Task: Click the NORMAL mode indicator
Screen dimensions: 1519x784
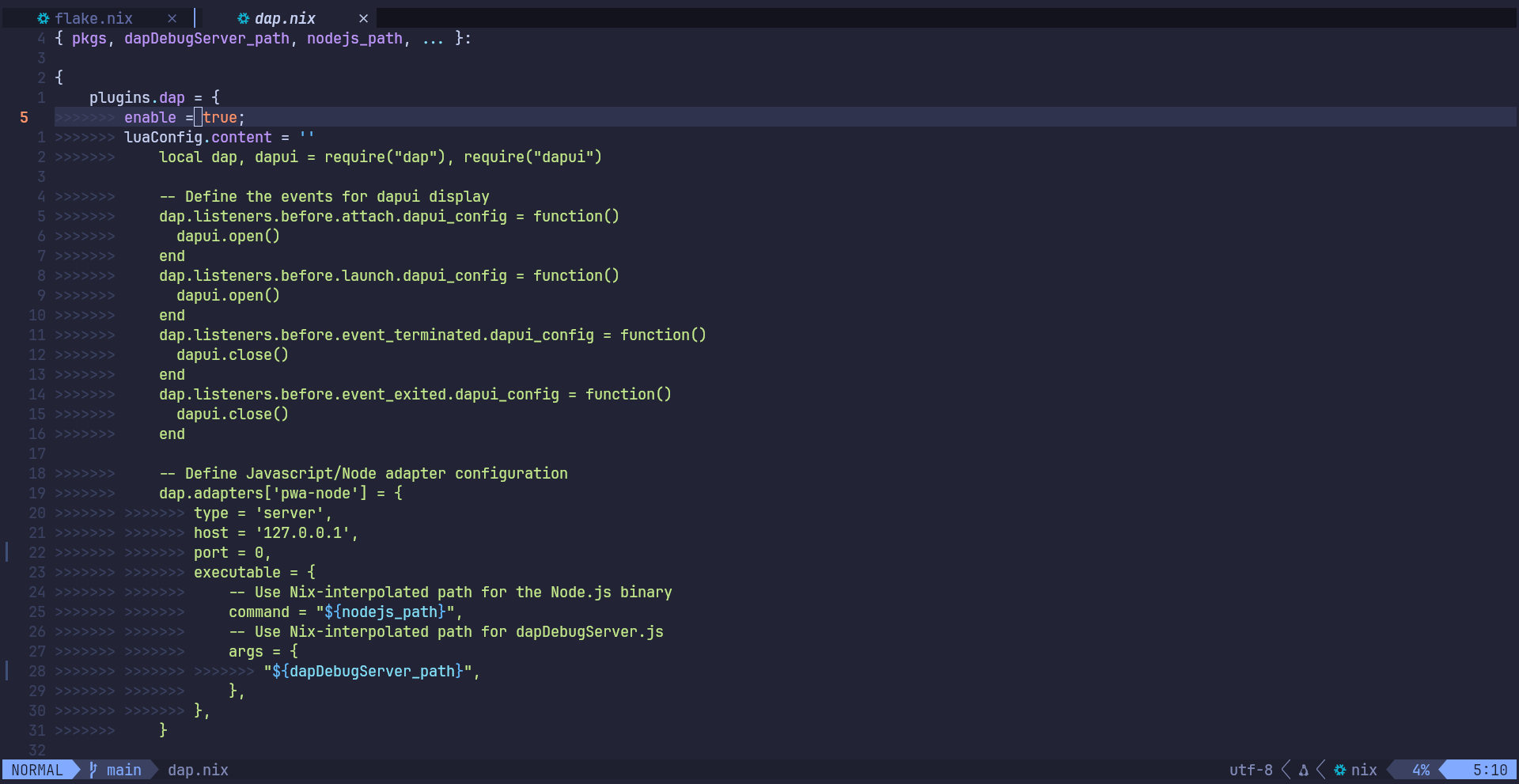Action: pyautogui.click(x=37, y=770)
